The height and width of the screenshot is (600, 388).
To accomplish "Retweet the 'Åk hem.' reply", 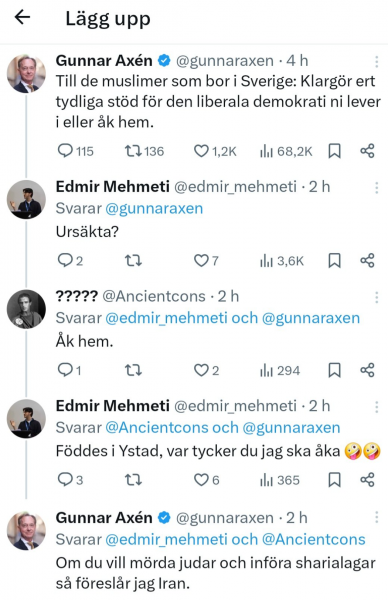I will tap(134, 370).
